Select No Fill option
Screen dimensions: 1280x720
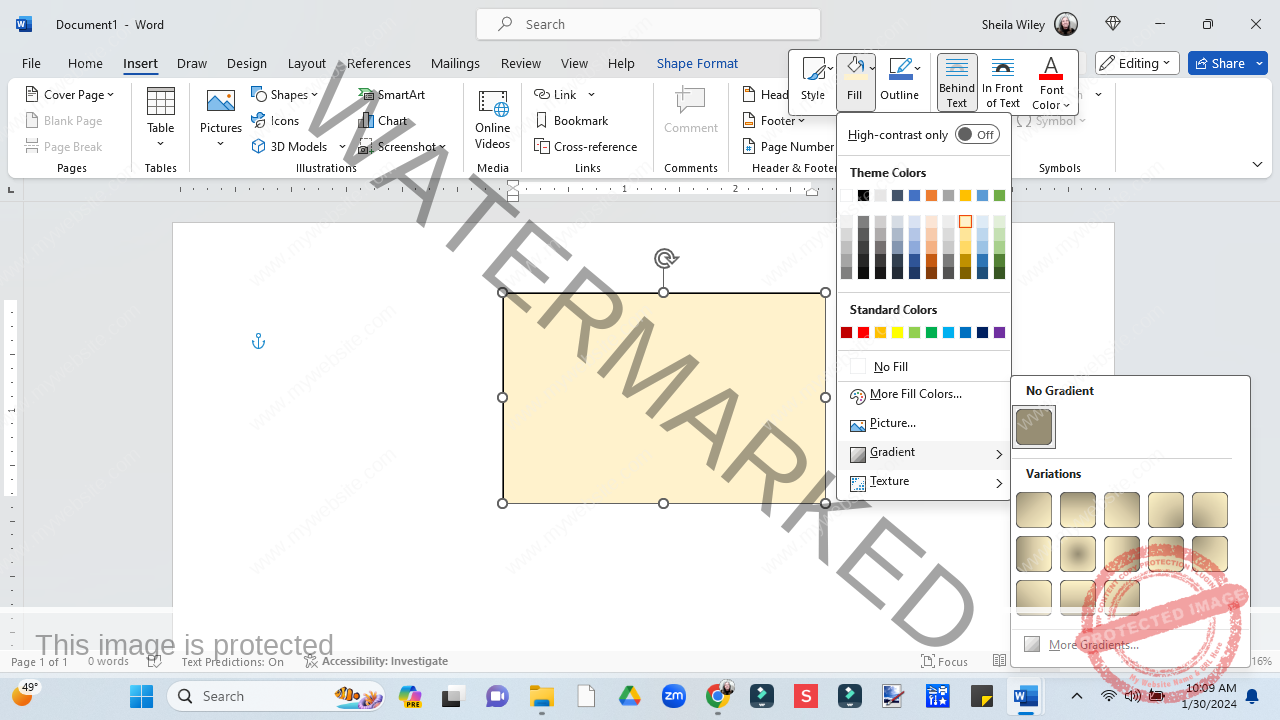pos(925,367)
